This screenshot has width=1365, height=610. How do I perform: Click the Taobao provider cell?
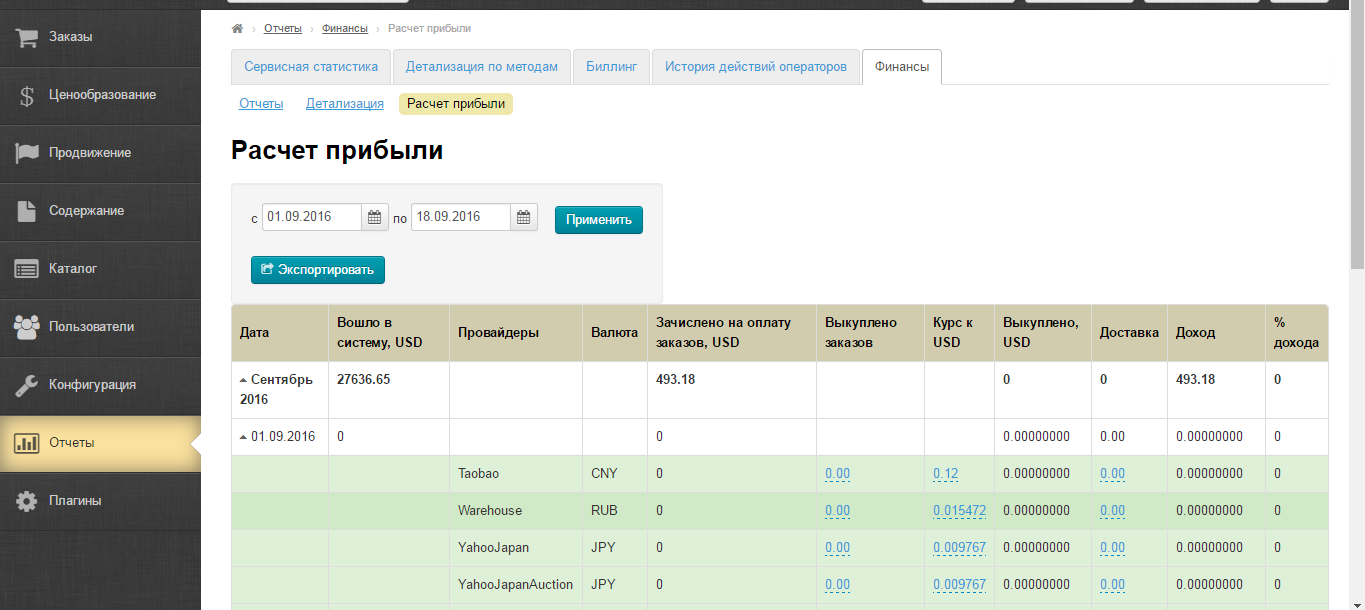pyautogui.click(x=516, y=474)
